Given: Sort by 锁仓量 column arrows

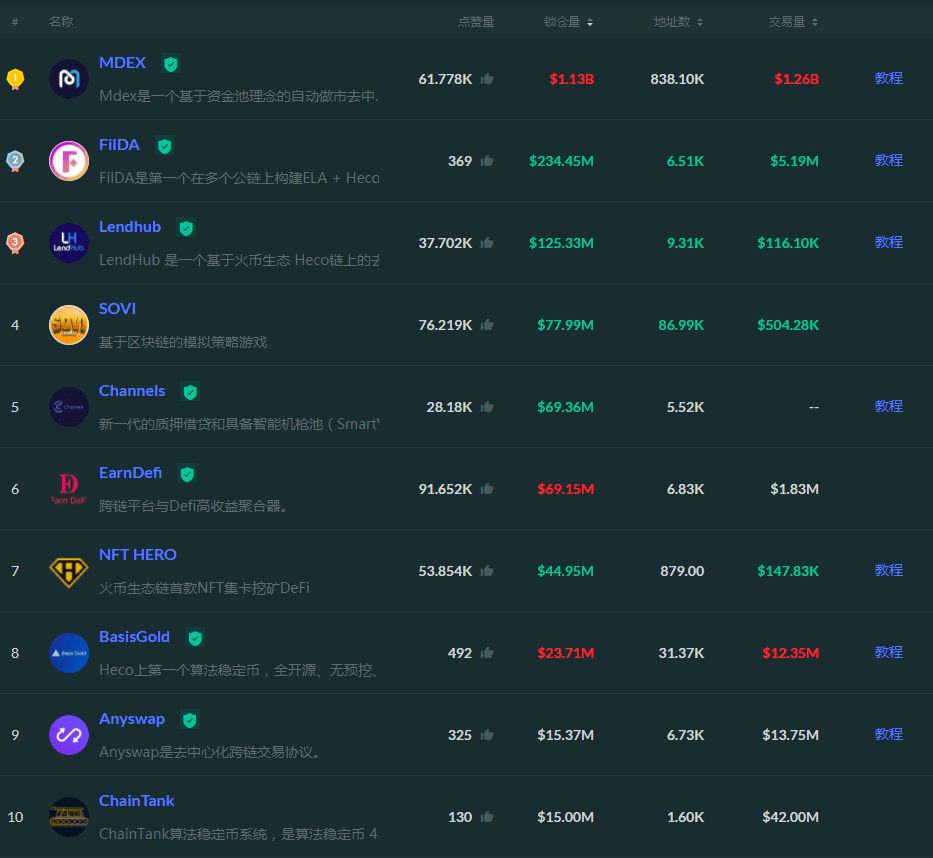Looking at the screenshot, I should [x=590, y=23].
